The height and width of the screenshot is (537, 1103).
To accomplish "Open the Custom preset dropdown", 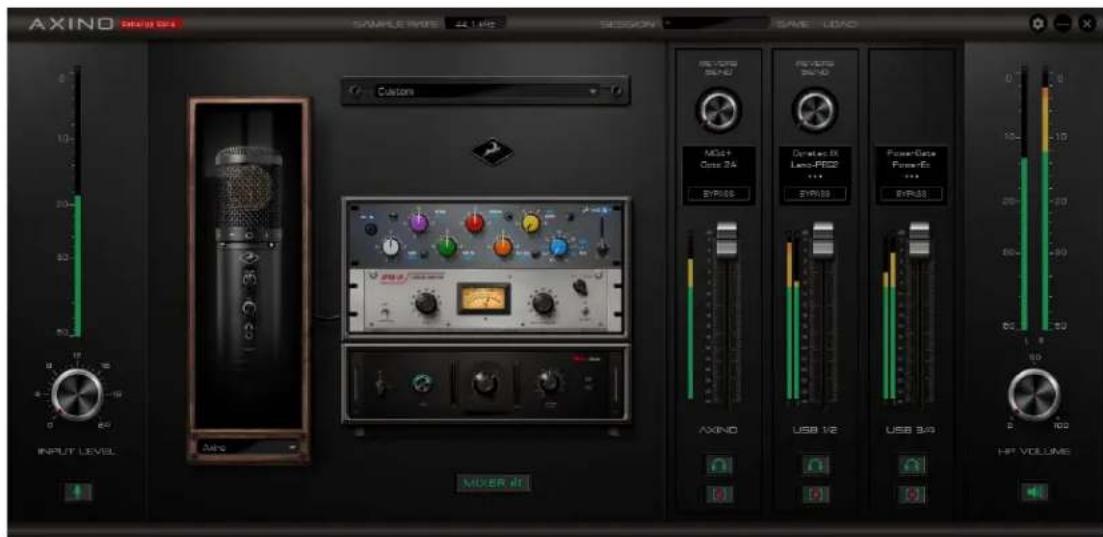I will [485, 91].
